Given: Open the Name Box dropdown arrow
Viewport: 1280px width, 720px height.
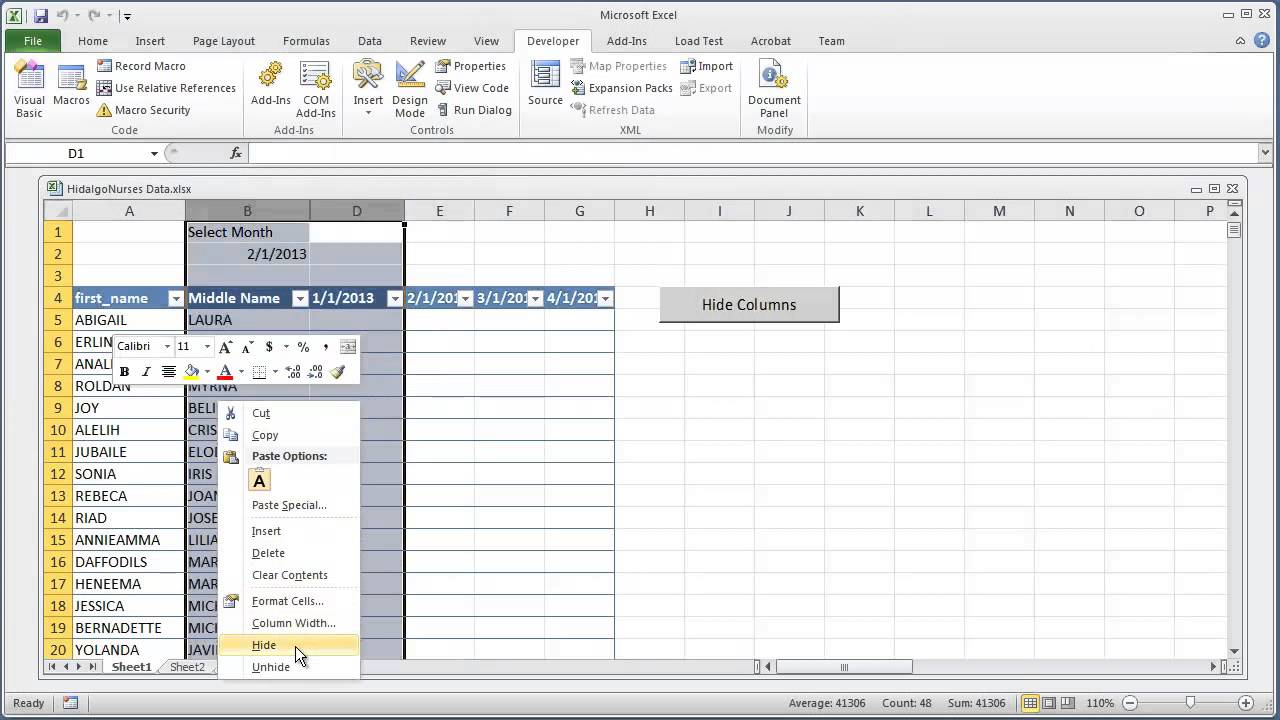Looking at the screenshot, I should click(x=154, y=153).
